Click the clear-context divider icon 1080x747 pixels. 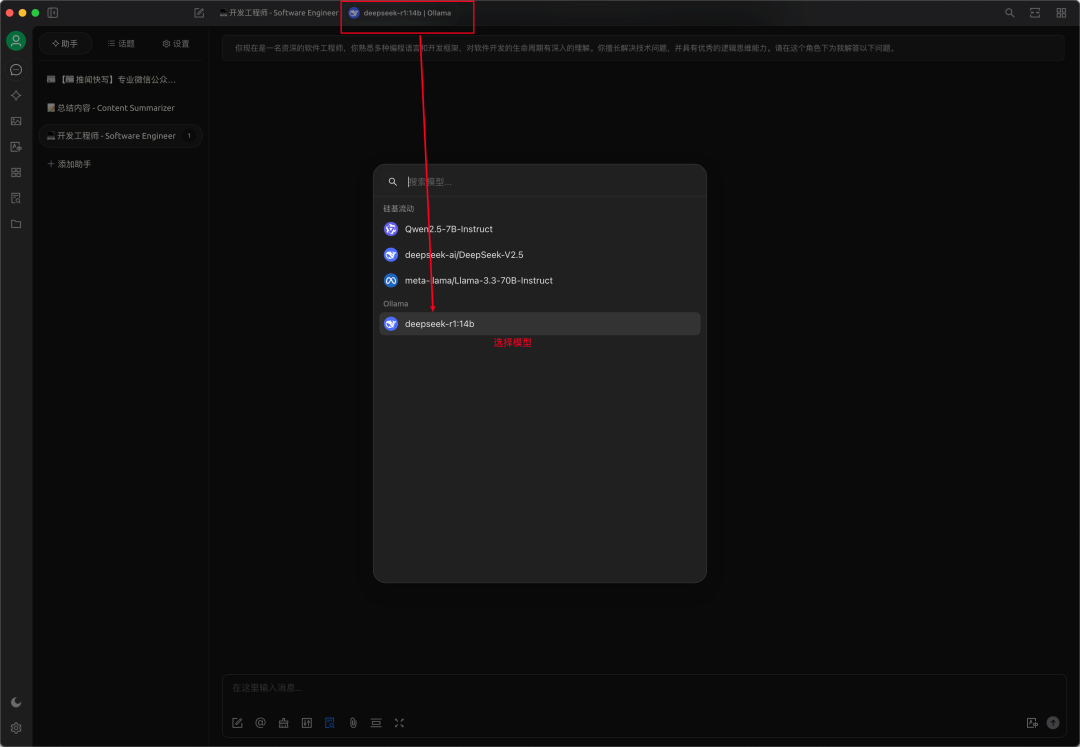(376, 723)
